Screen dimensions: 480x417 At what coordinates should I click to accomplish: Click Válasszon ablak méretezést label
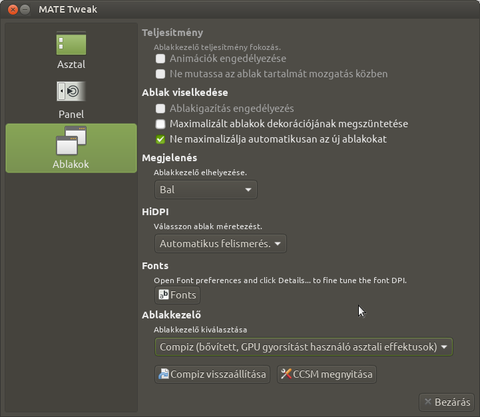208,227
